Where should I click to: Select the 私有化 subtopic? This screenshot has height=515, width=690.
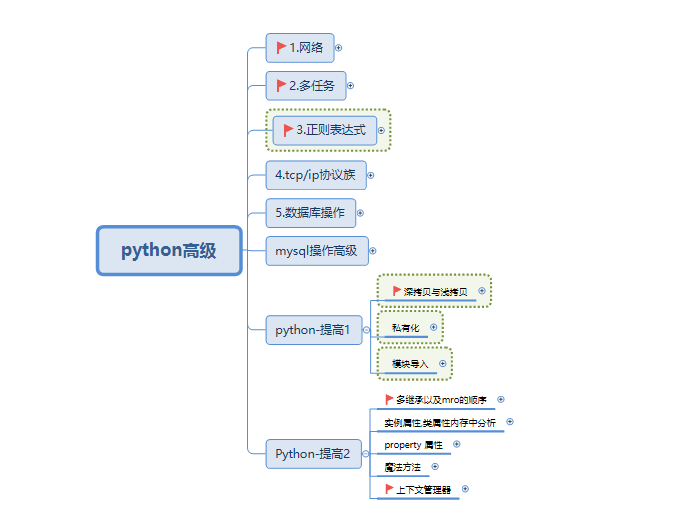coord(405,328)
